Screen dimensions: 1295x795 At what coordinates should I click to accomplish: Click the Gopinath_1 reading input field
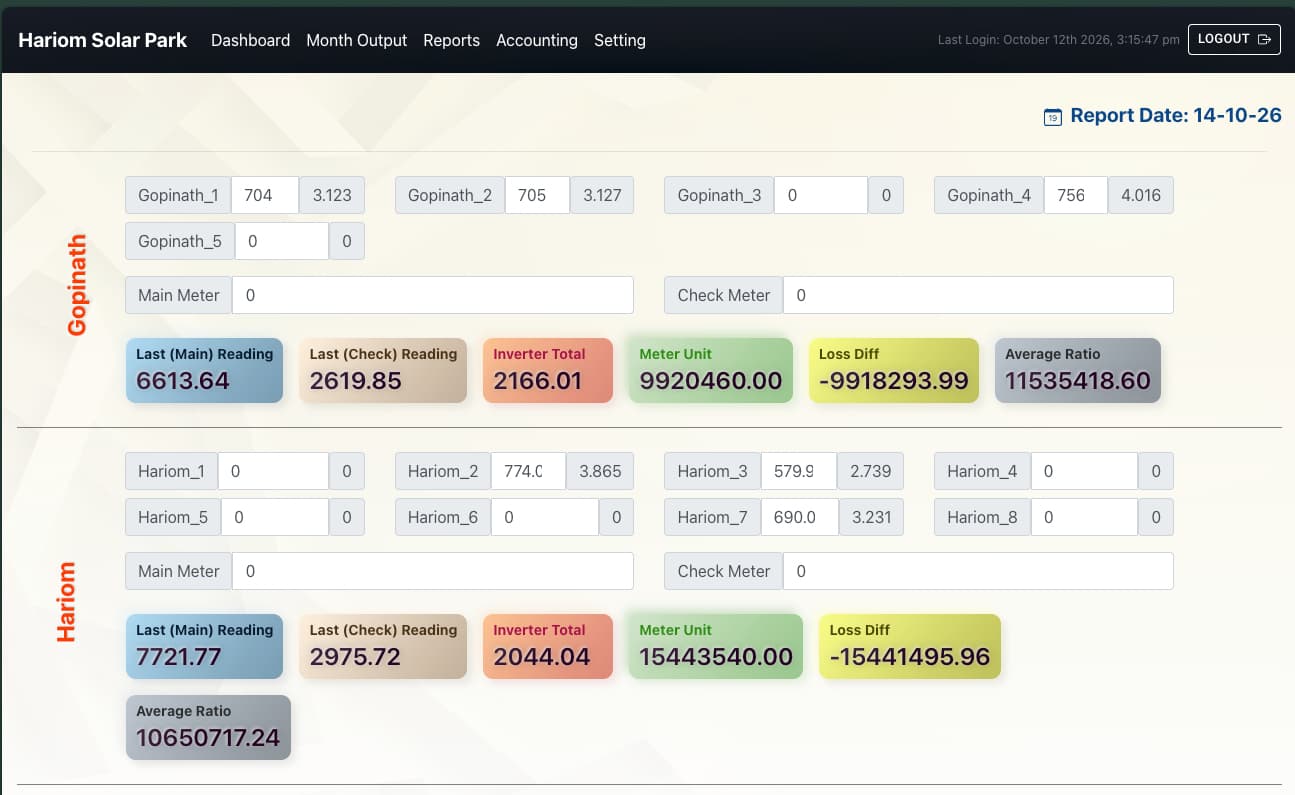265,195
